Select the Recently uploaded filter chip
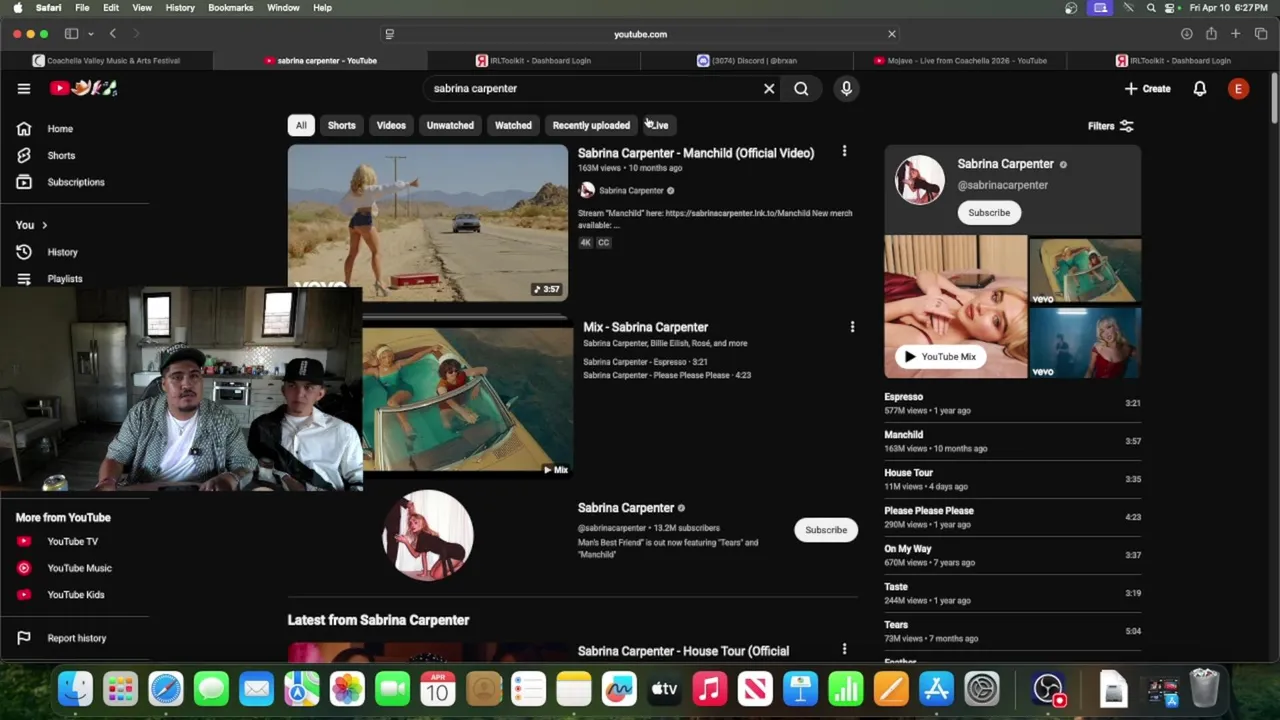The image size is (1280, 720). coord(591,125)
